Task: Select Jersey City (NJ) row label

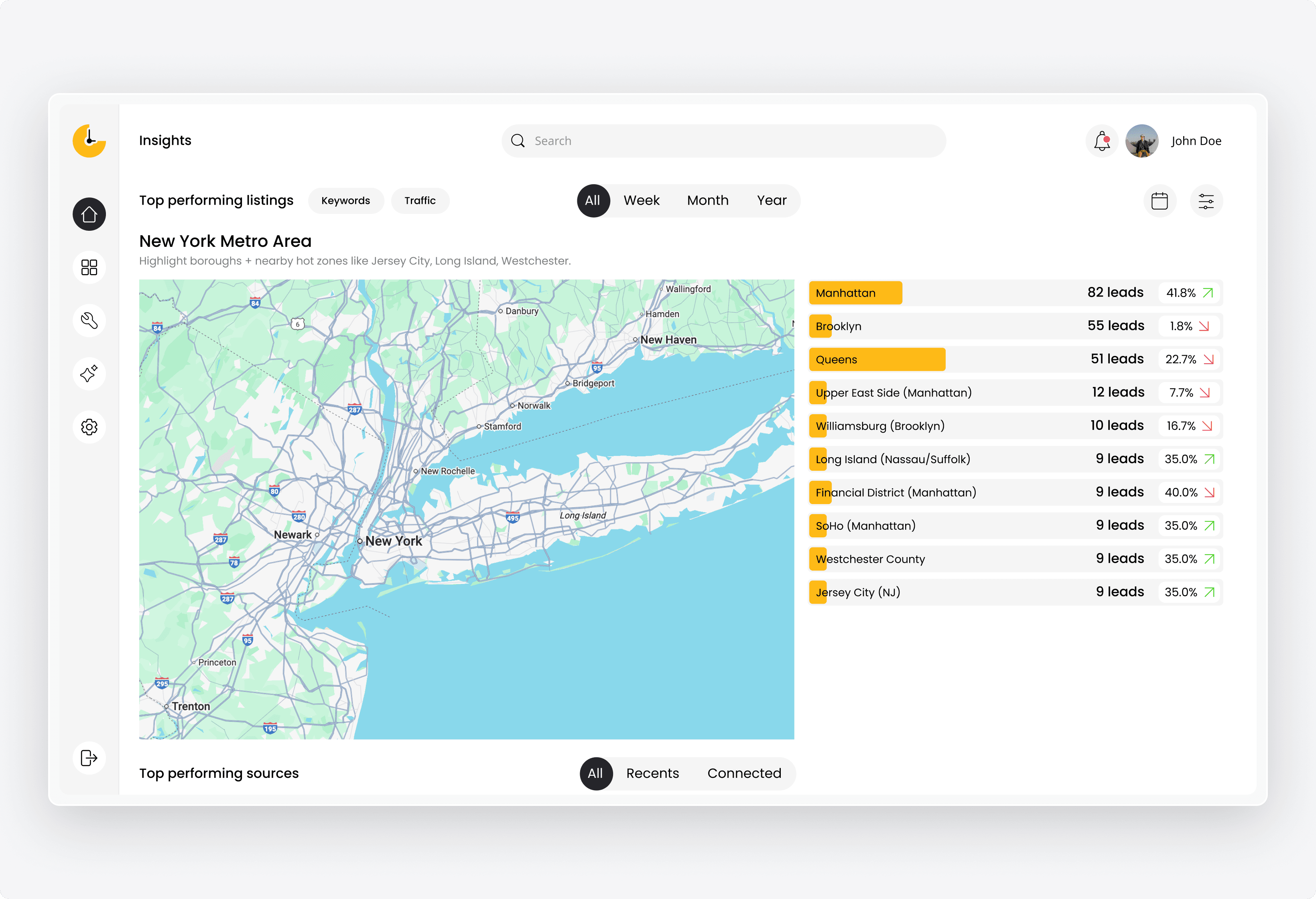Action: click(858, 592)
